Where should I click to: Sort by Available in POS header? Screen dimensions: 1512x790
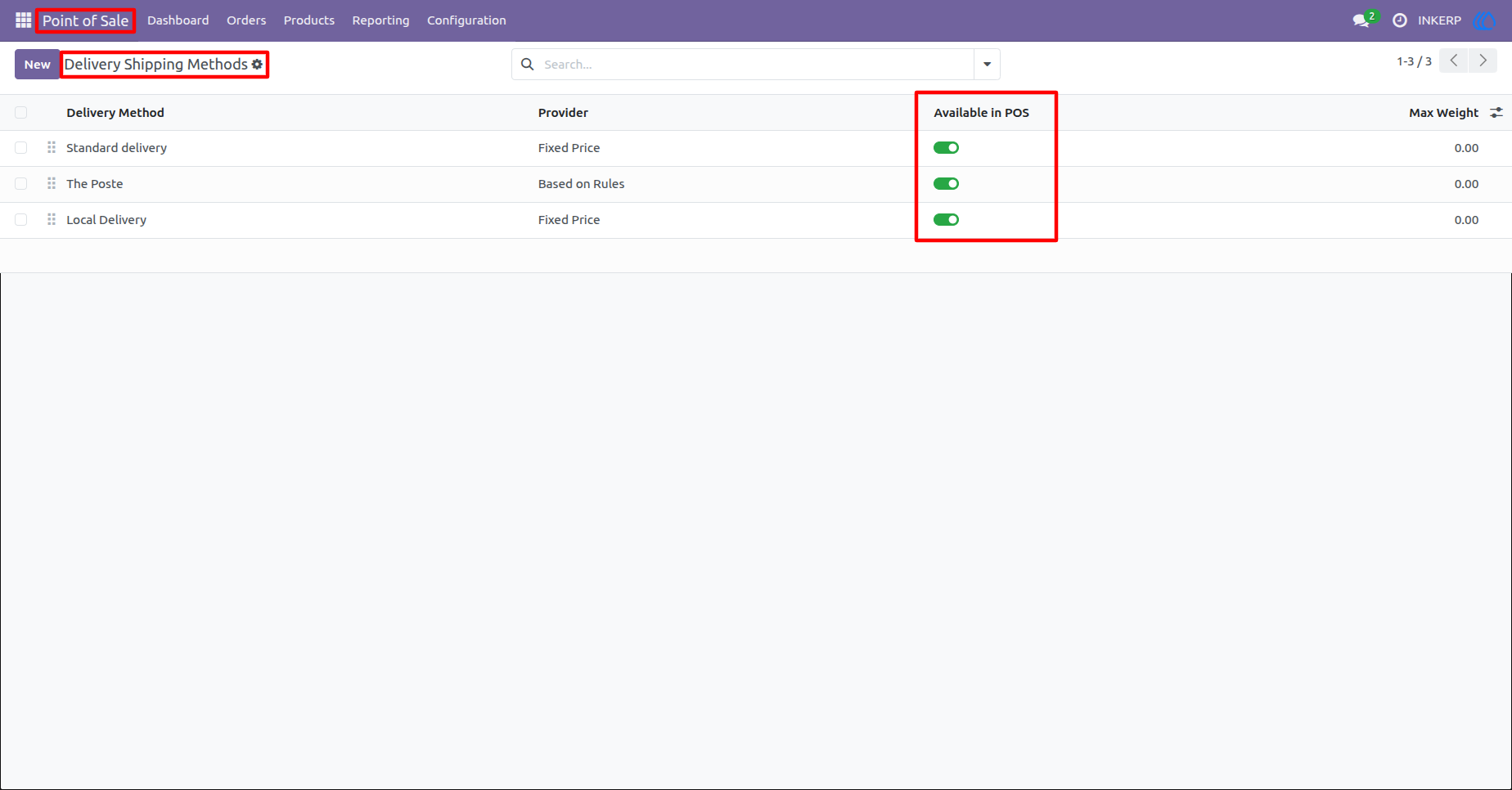pyautogui.click(x=981, y=112)
